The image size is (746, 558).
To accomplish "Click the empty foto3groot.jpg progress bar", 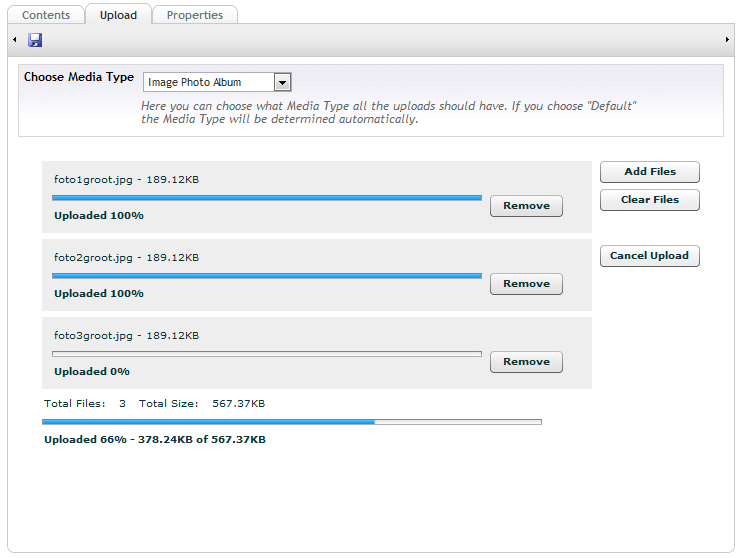I will (x=267, y=353).
